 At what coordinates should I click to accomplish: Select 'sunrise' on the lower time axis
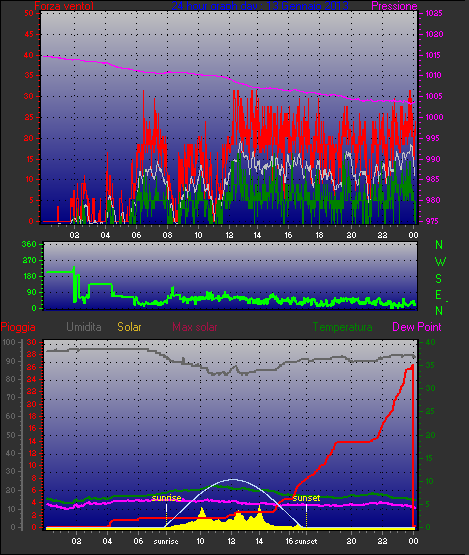(166, 542)
